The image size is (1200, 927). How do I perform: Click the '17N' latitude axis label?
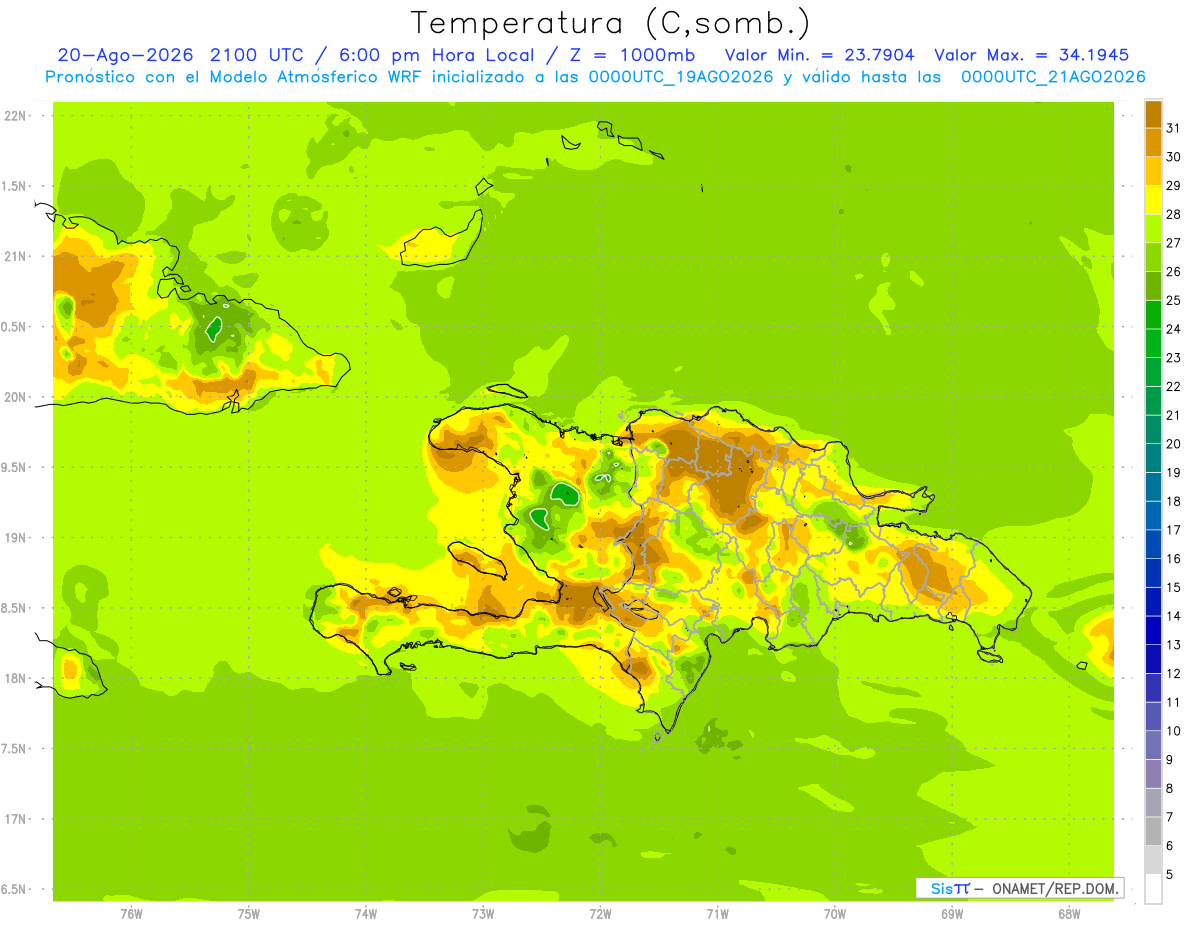click(17, 819)
